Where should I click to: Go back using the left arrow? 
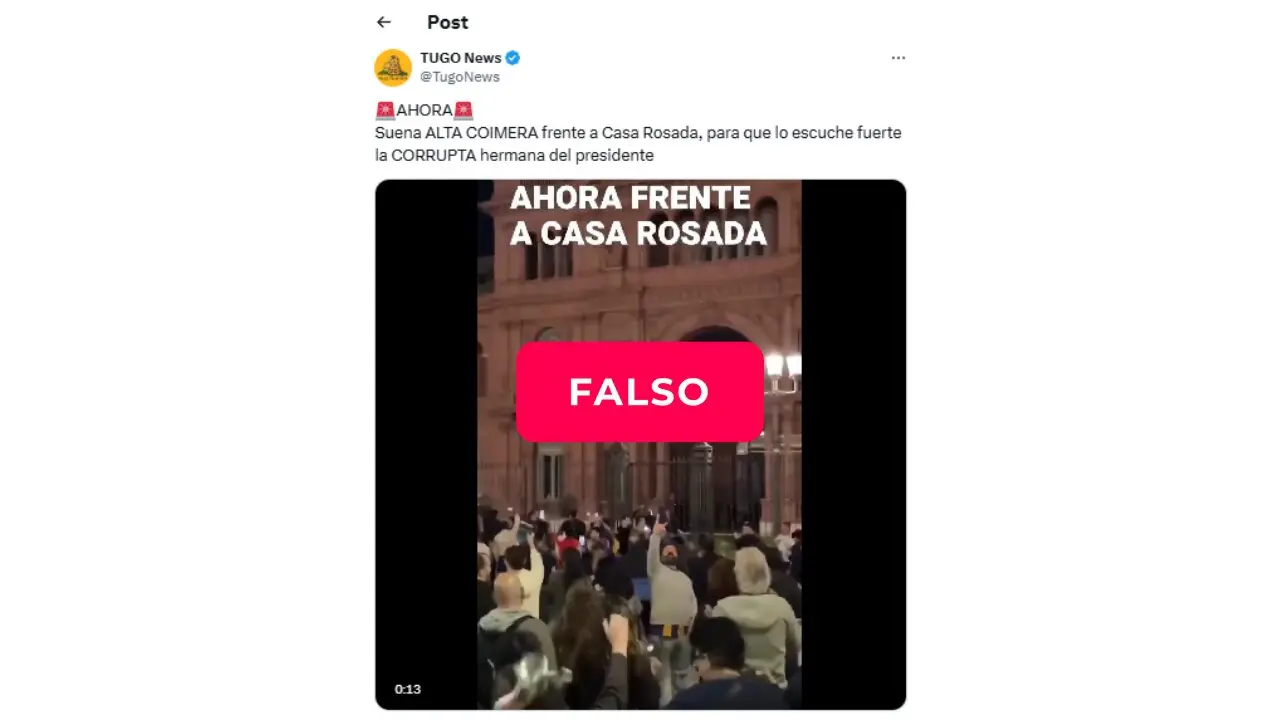pos(384,22)
